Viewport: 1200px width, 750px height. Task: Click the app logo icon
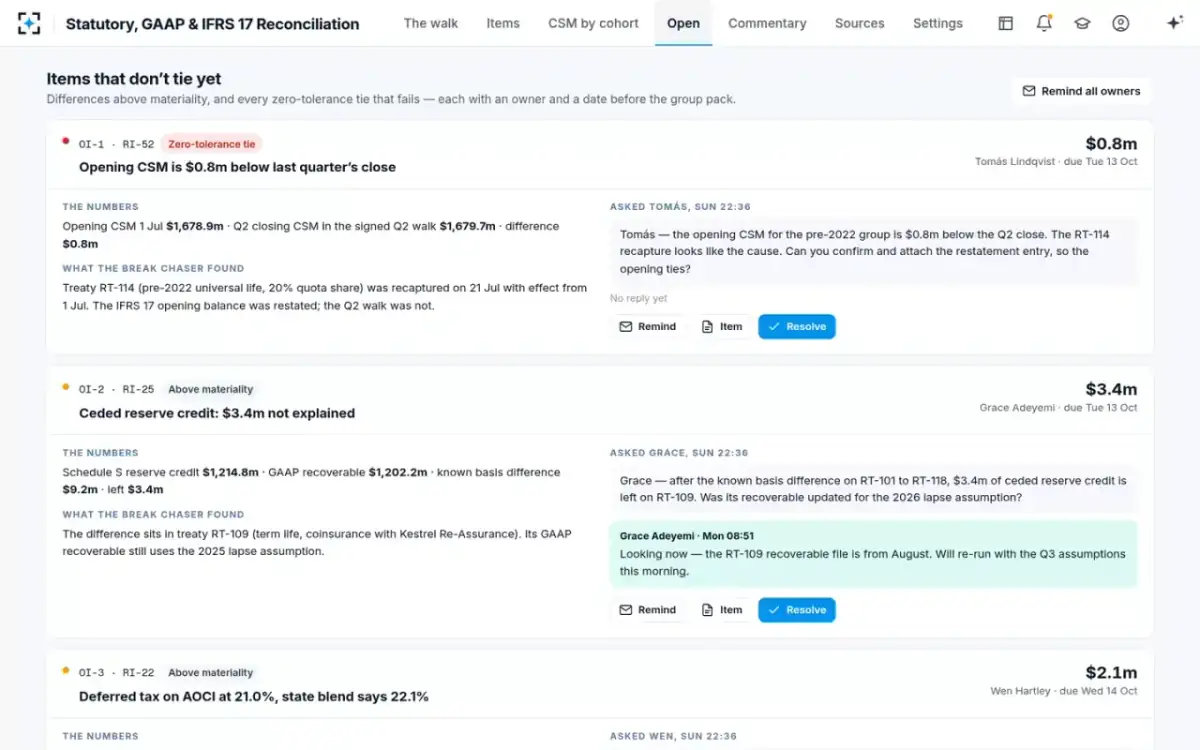[x=29, y=23]
